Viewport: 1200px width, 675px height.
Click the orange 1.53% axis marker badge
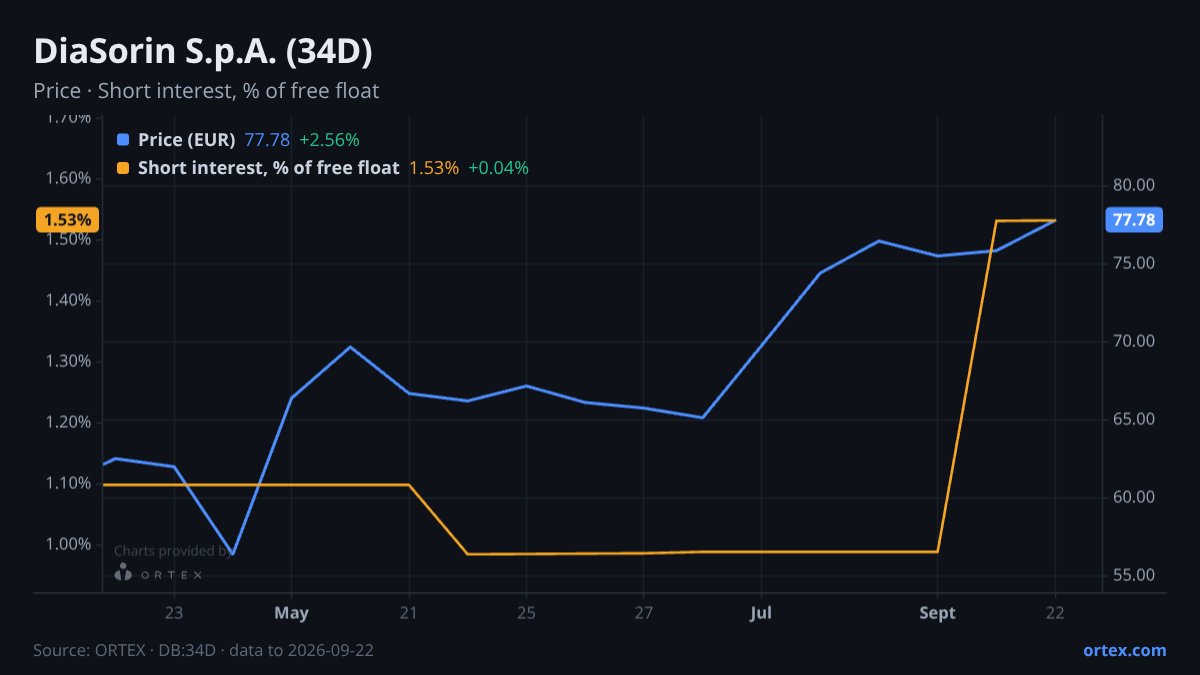(x=68, y=220)
